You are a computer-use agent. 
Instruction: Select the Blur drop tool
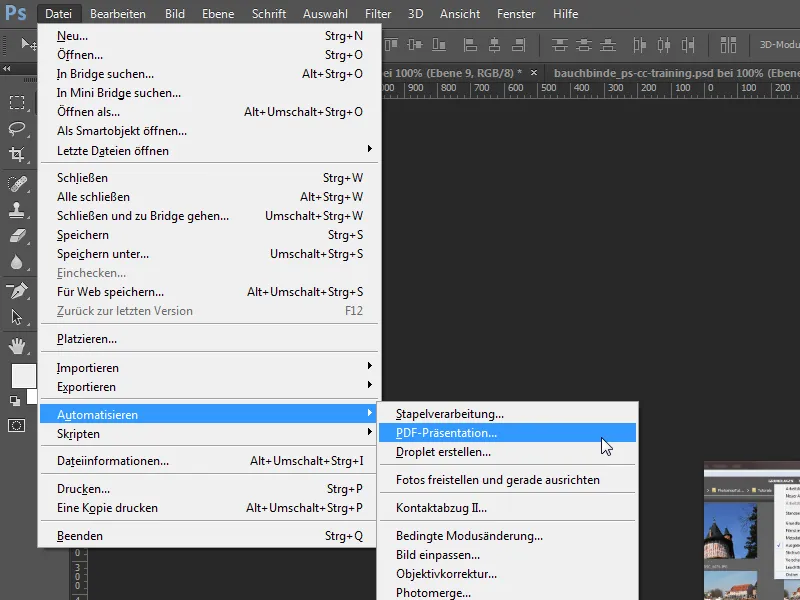(16, 262)
